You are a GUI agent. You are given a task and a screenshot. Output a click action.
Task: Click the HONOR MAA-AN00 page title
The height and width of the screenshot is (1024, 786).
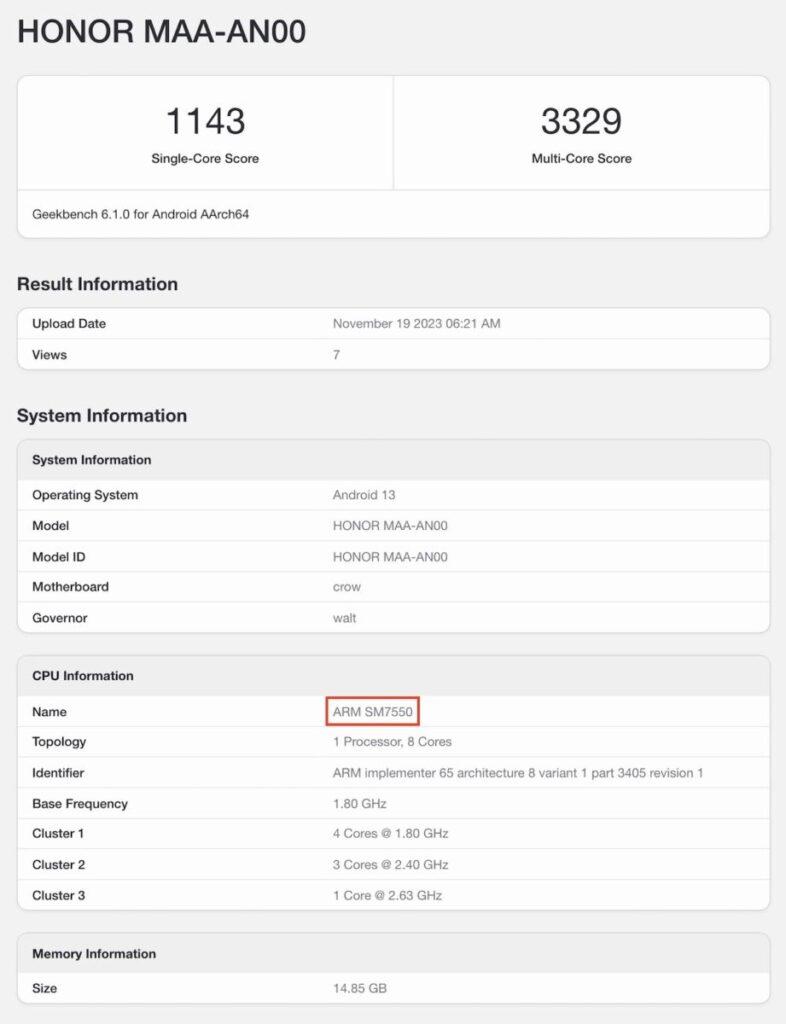pyautogui.click(x=161, y=31)
